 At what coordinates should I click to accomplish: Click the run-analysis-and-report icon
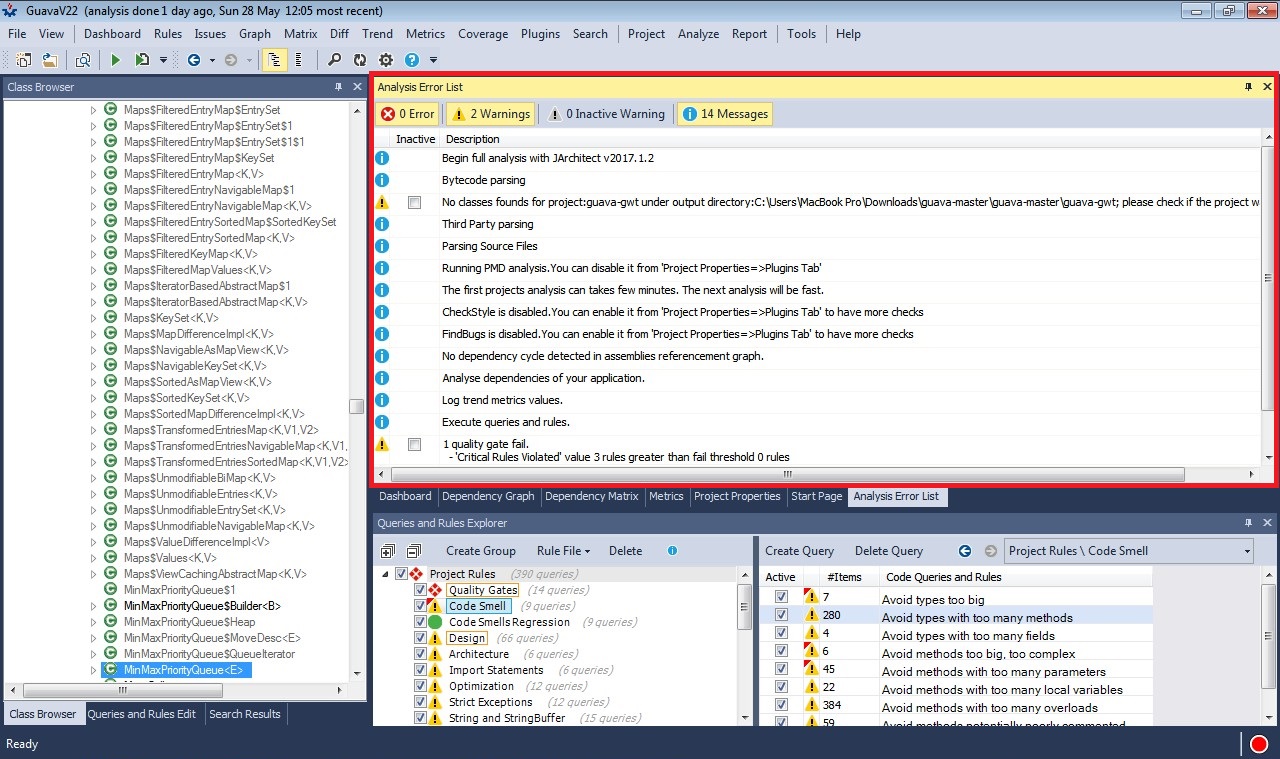142,60
